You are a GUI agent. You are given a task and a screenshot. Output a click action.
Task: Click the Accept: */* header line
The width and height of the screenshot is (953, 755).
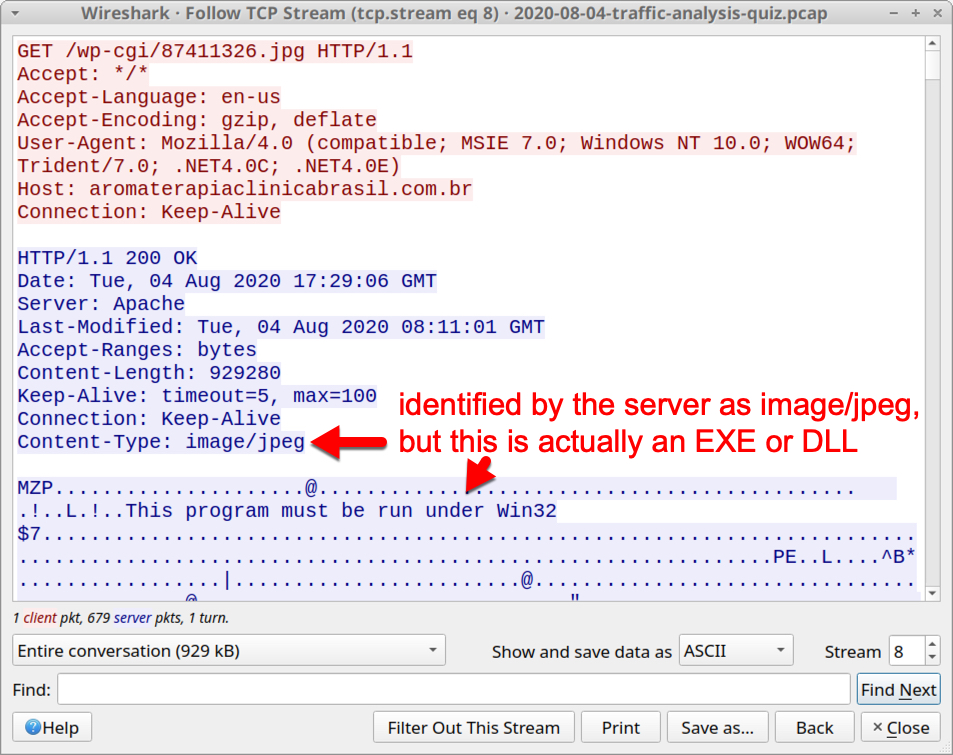(x=83, y=74)
